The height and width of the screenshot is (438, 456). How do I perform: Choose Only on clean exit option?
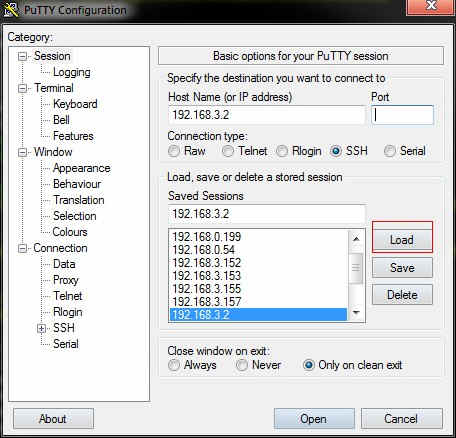[x=309, y=365]
